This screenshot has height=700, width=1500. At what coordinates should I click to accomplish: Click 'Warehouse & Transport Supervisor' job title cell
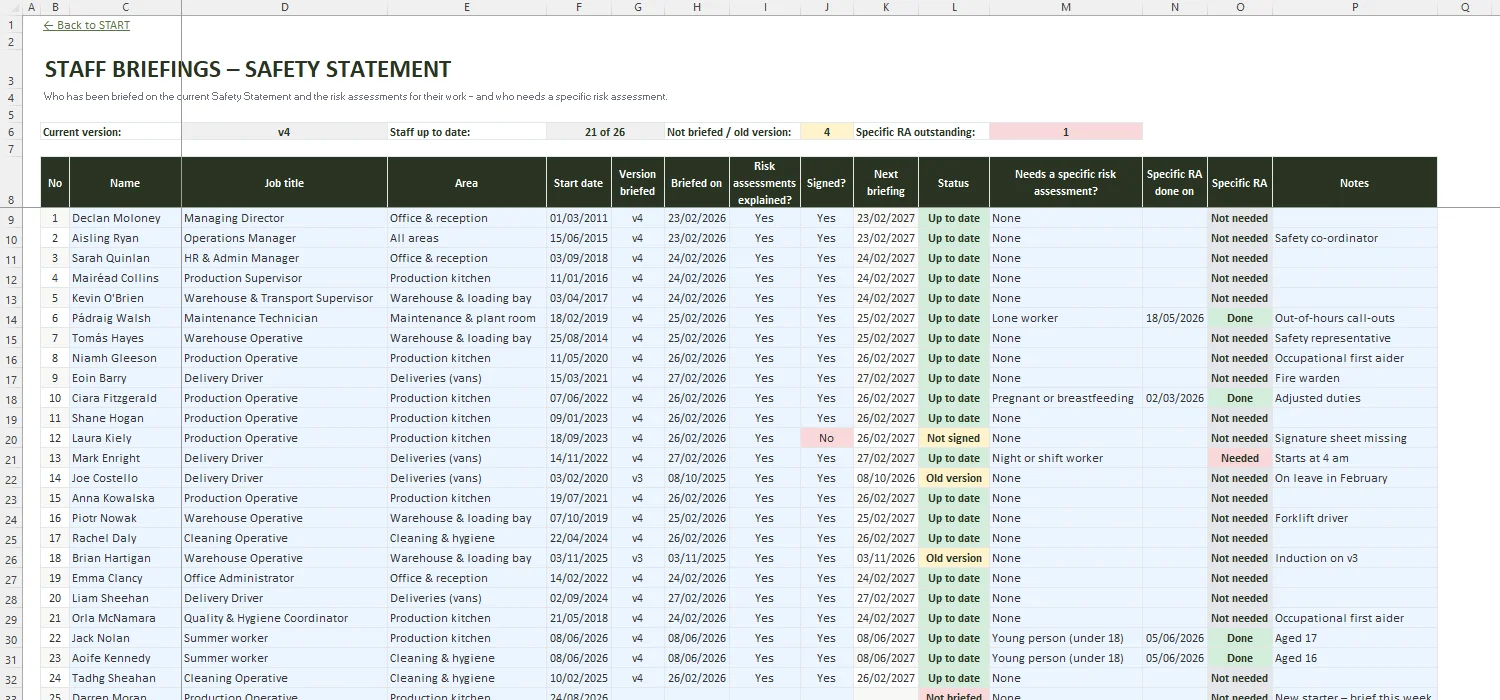click(284, 298)
